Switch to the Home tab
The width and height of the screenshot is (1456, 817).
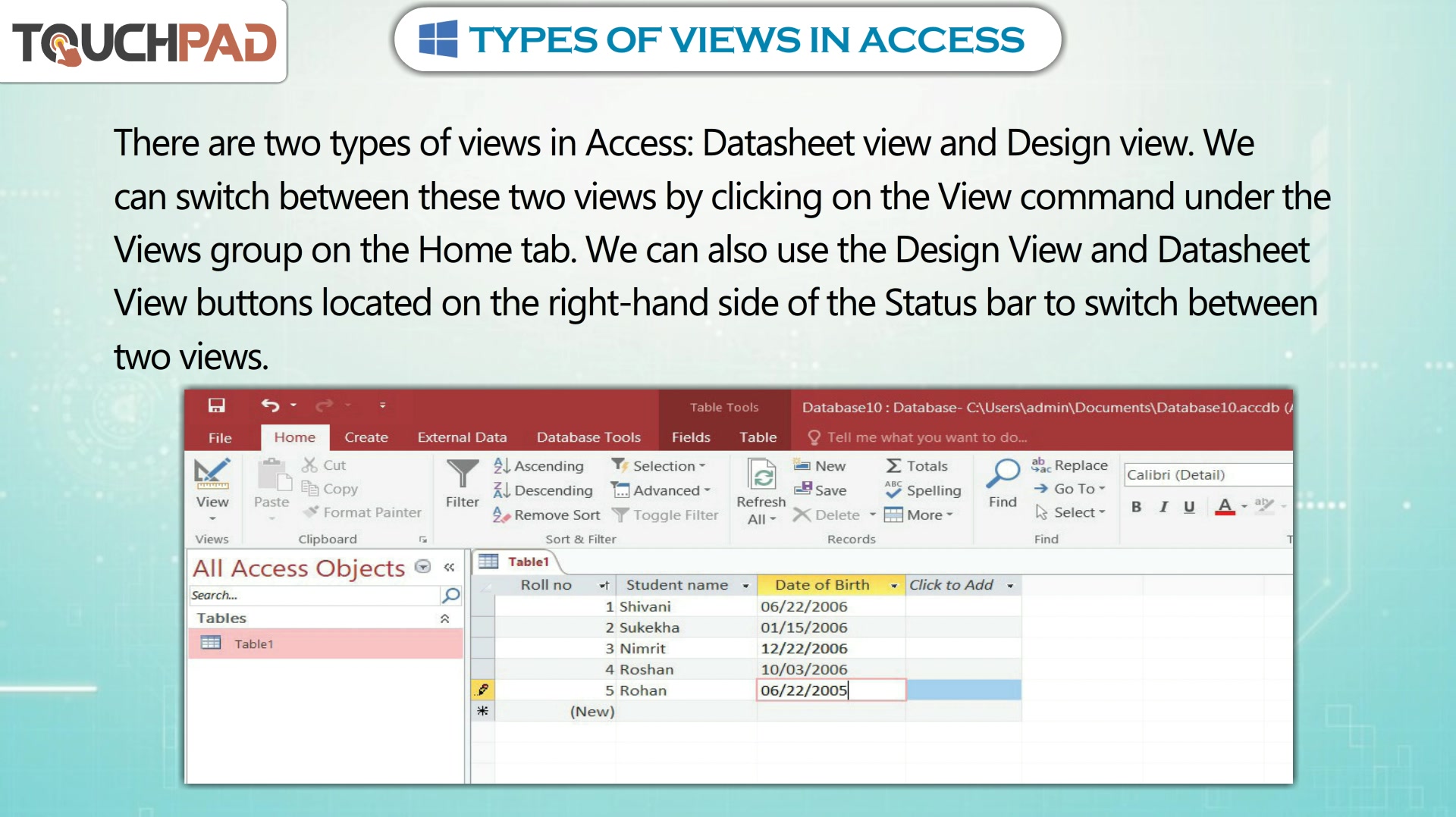click(x=294, y=437)
